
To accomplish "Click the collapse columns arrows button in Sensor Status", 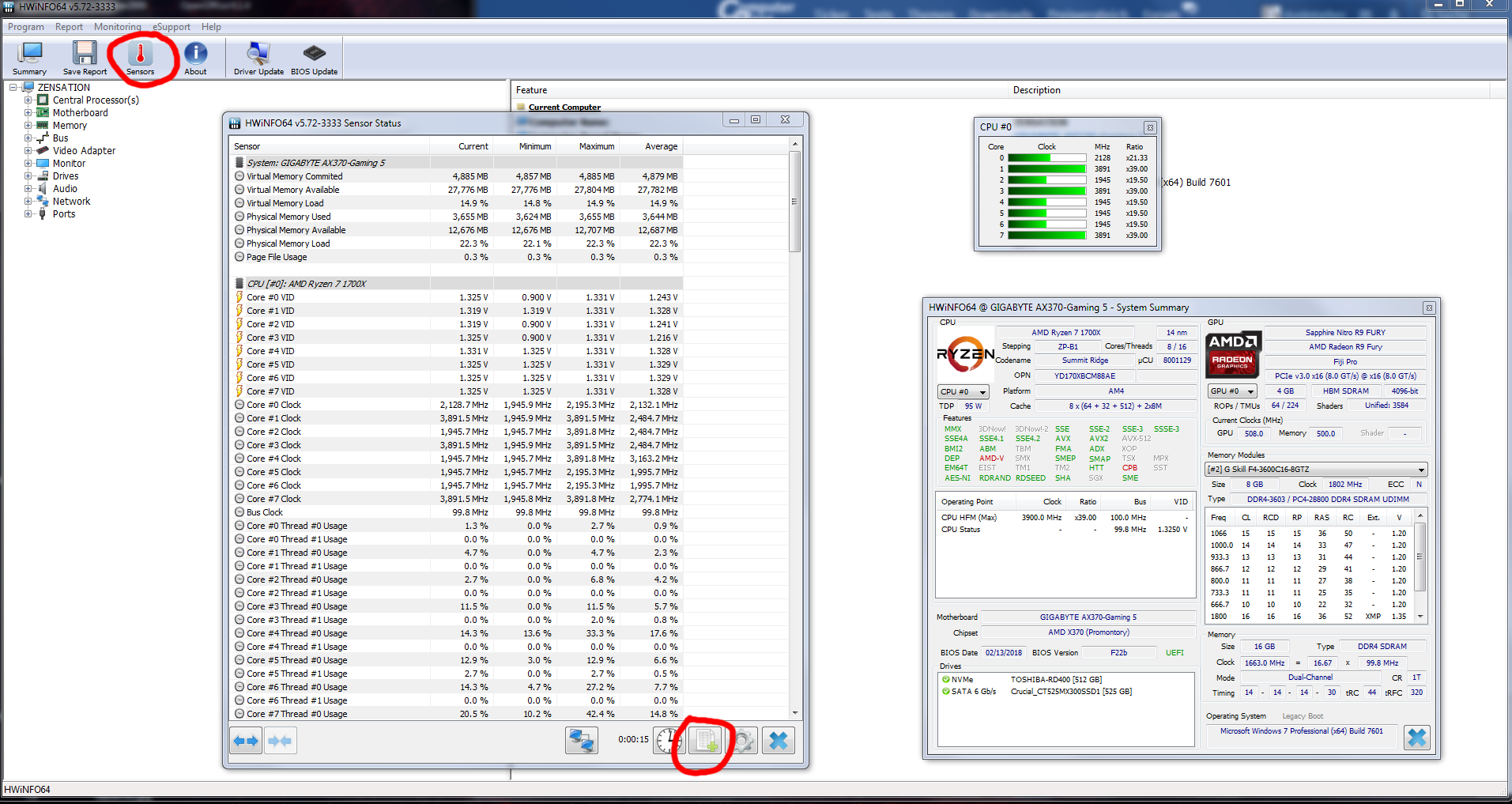I will tap(281, 741).
